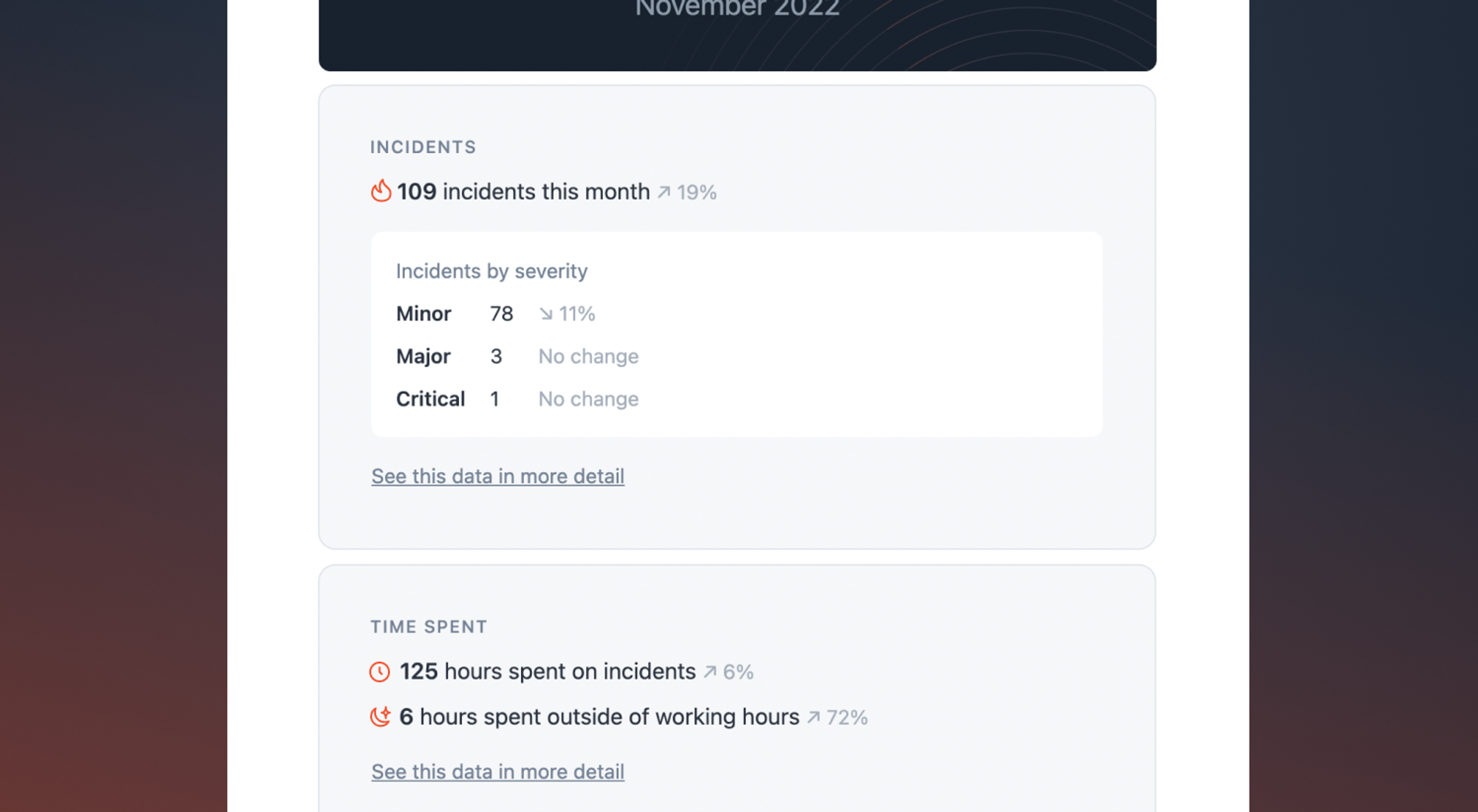The width and height of the screenshot is (1478, 812).
Task: Click the down arrow next to 11%
Action: [546, 314]
